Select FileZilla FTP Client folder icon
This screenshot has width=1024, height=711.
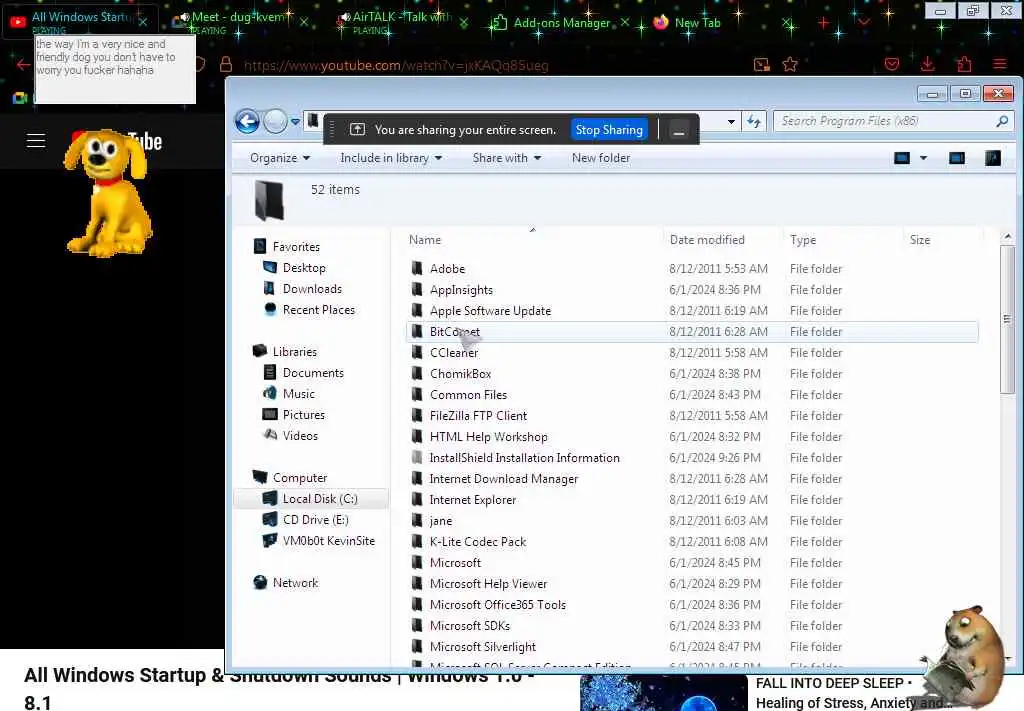click(417, 415)
